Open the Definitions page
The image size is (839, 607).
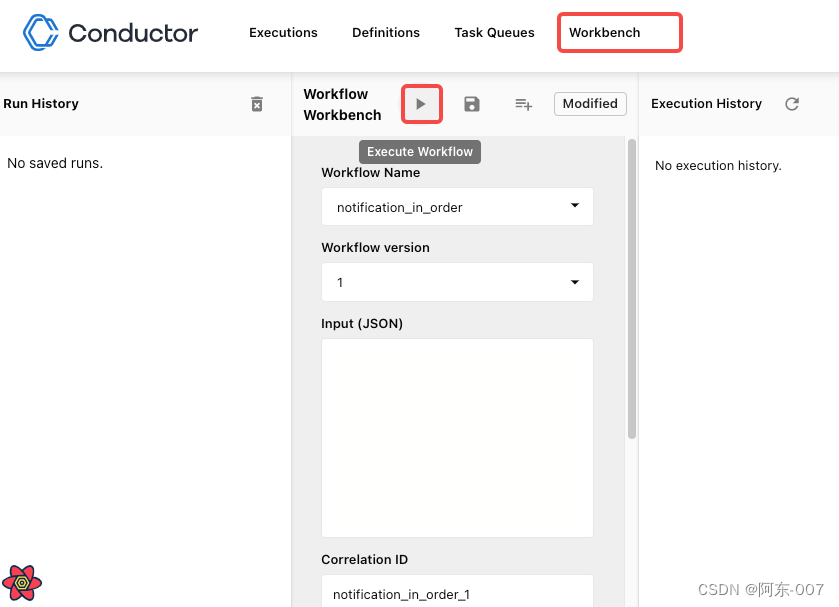(386, 32)
